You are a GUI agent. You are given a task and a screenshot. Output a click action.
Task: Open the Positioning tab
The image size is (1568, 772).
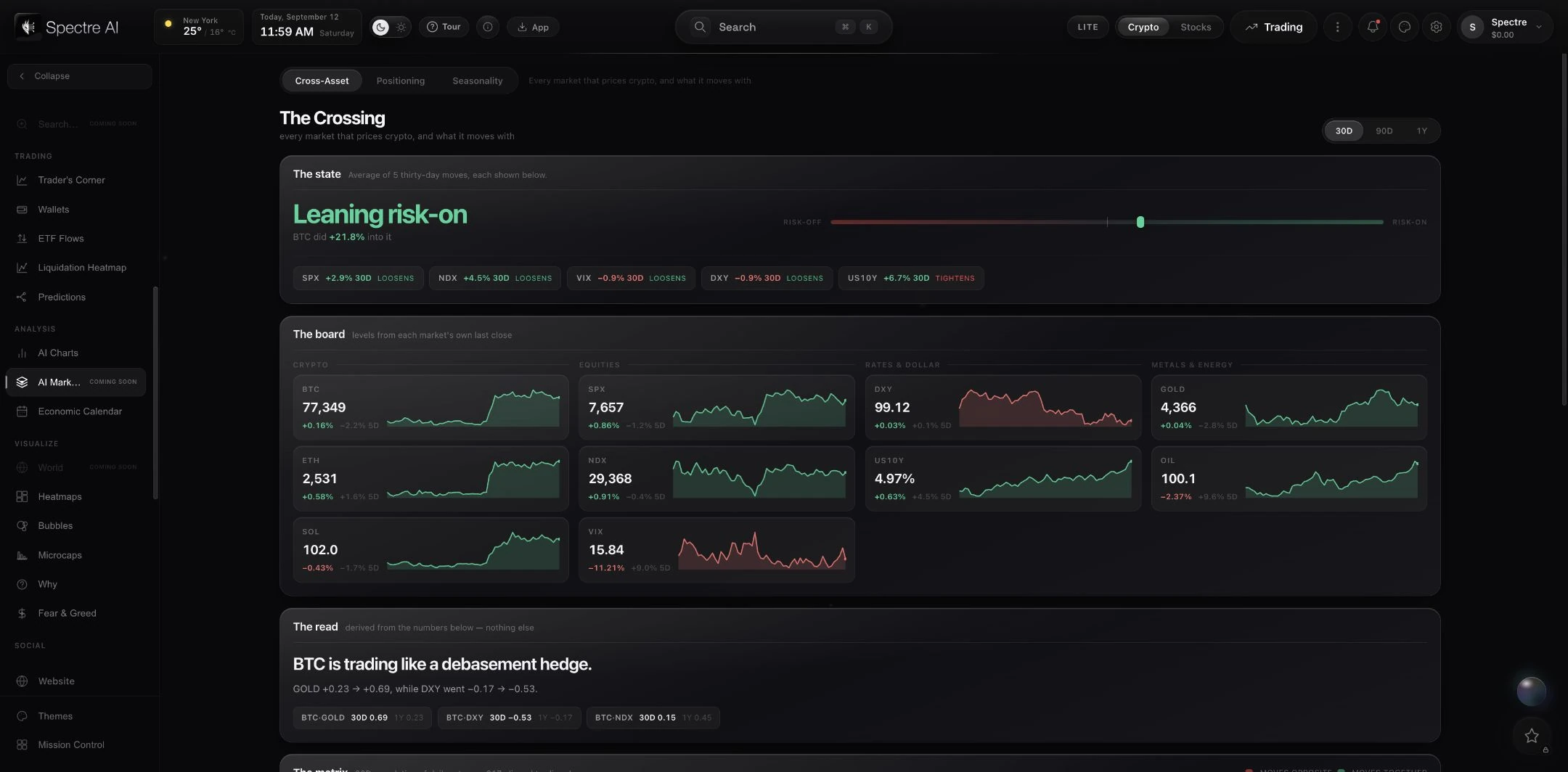coord(400,81)
